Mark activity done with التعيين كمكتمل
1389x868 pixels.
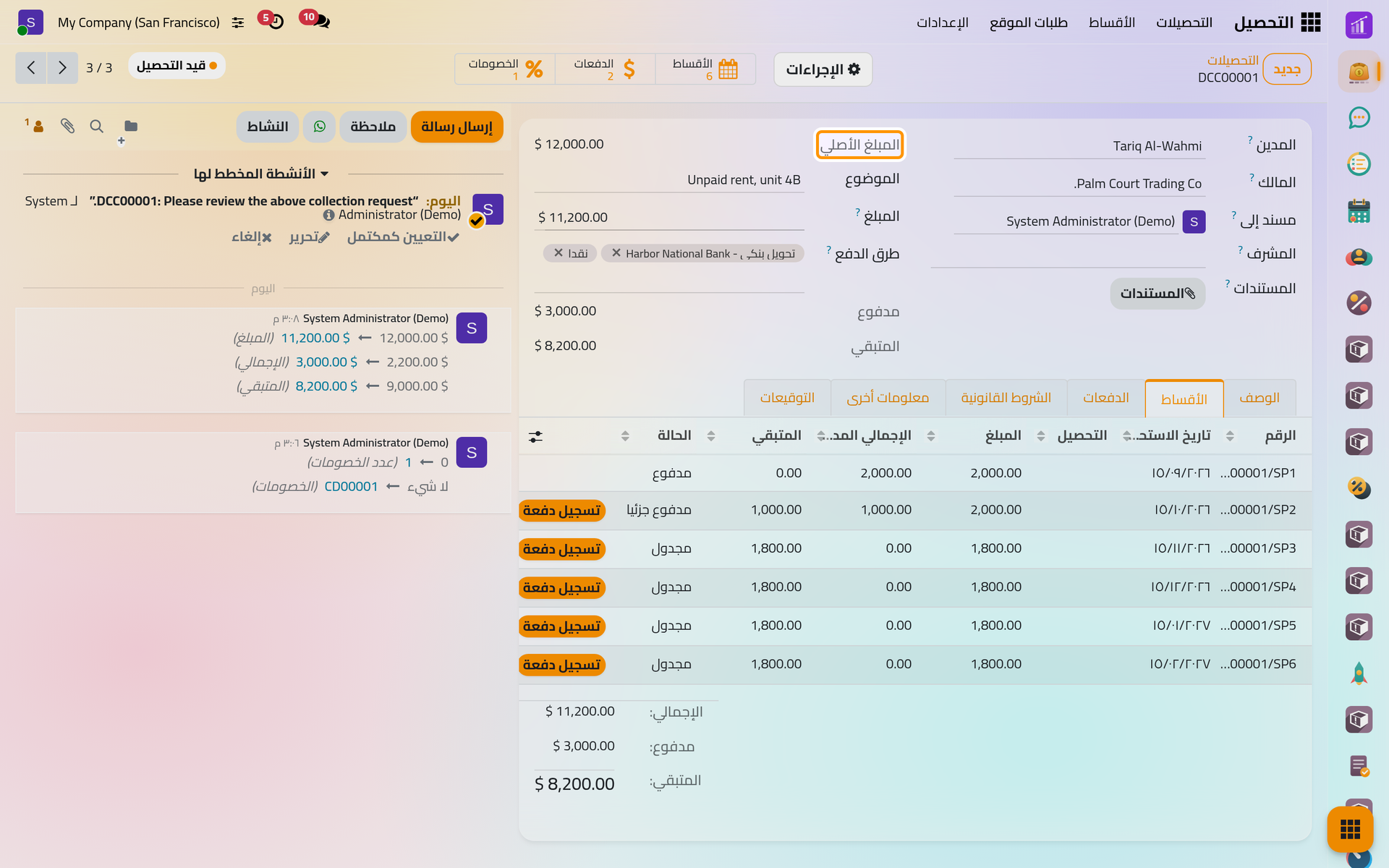click(402, 237)
